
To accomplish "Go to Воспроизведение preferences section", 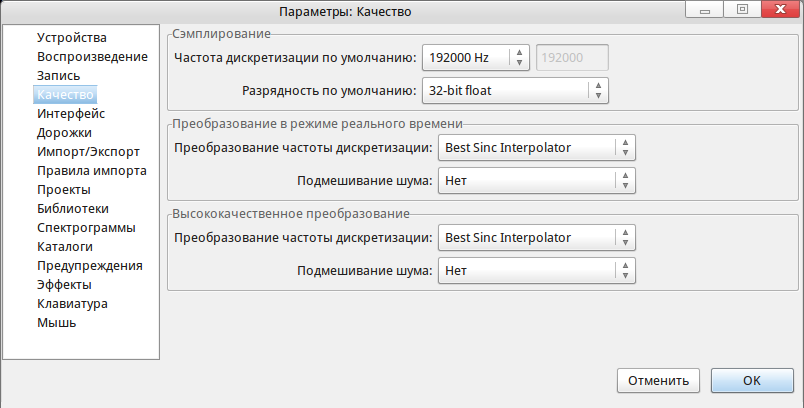I will 92,57.
